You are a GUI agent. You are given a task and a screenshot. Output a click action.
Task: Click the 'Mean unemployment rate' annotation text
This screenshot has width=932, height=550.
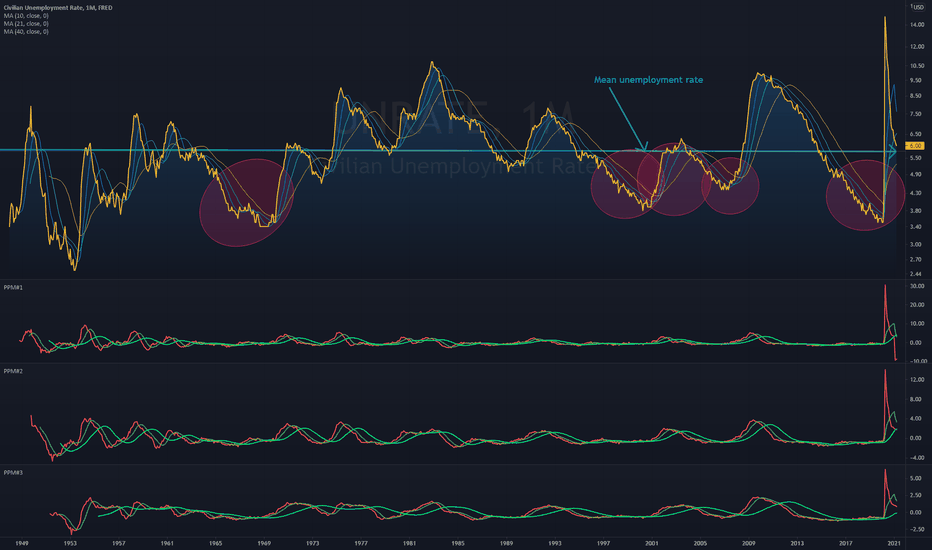(648, 80)
